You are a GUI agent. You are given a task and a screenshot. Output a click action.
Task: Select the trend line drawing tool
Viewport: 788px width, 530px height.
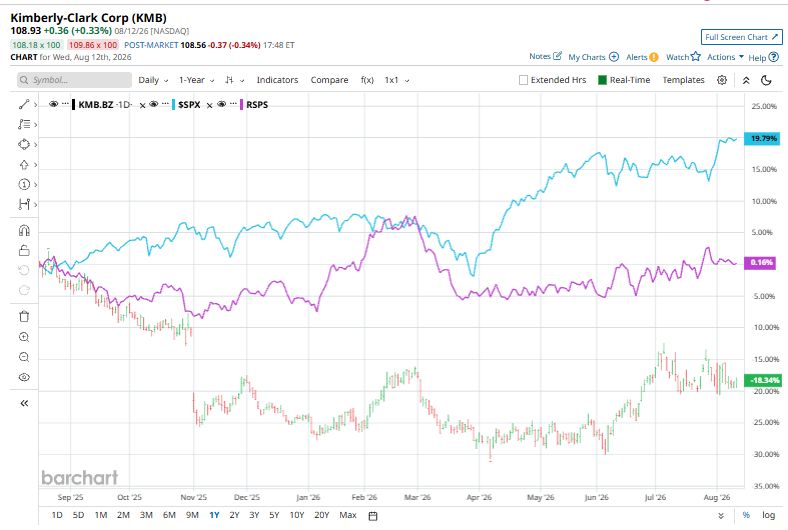(24, 104)
